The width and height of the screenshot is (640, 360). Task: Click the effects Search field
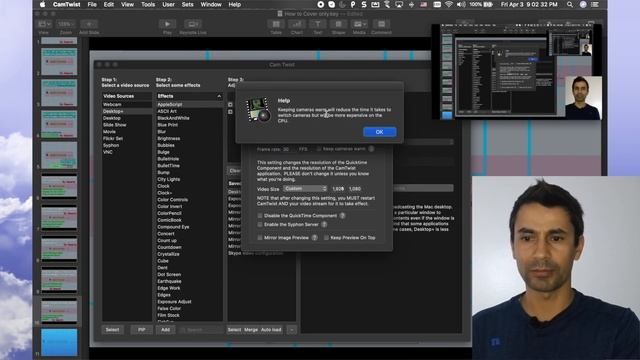click(200, 330)
